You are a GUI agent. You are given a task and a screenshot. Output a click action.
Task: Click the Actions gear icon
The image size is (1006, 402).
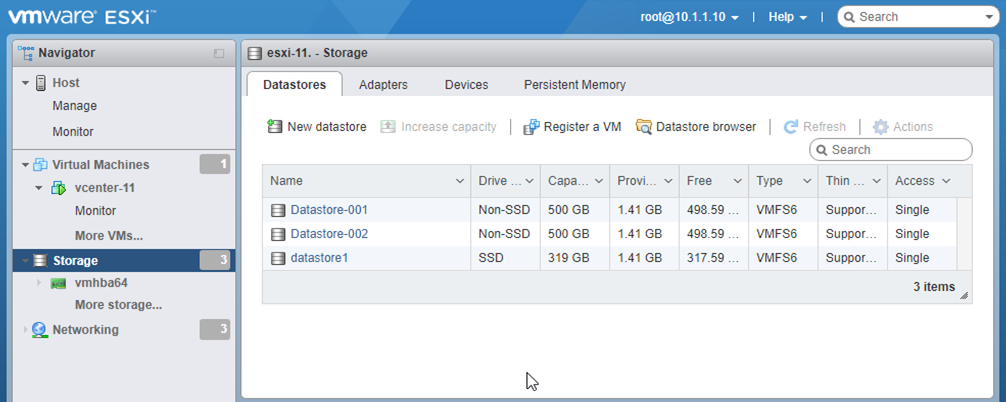coord(880,127)
